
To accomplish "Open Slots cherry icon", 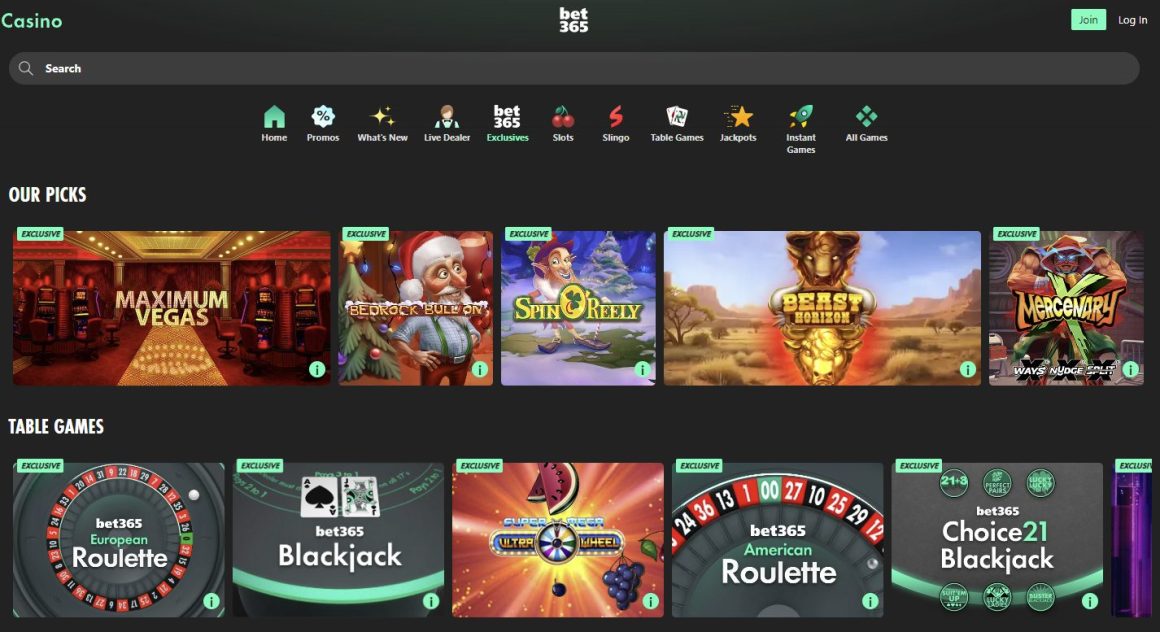I will 563,117.
